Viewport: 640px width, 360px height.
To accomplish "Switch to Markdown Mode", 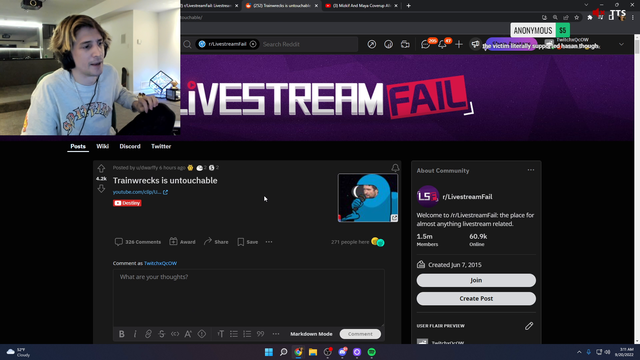I will (311, 334).
